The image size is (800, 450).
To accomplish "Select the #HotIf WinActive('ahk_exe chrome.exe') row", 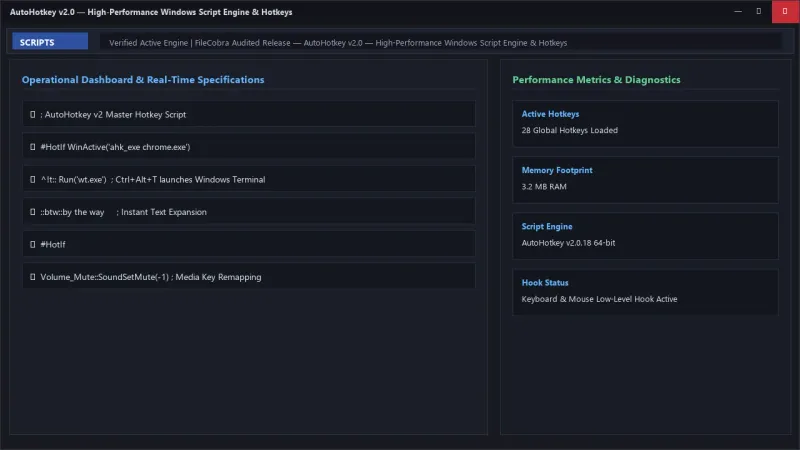I will tap(249, 146).
